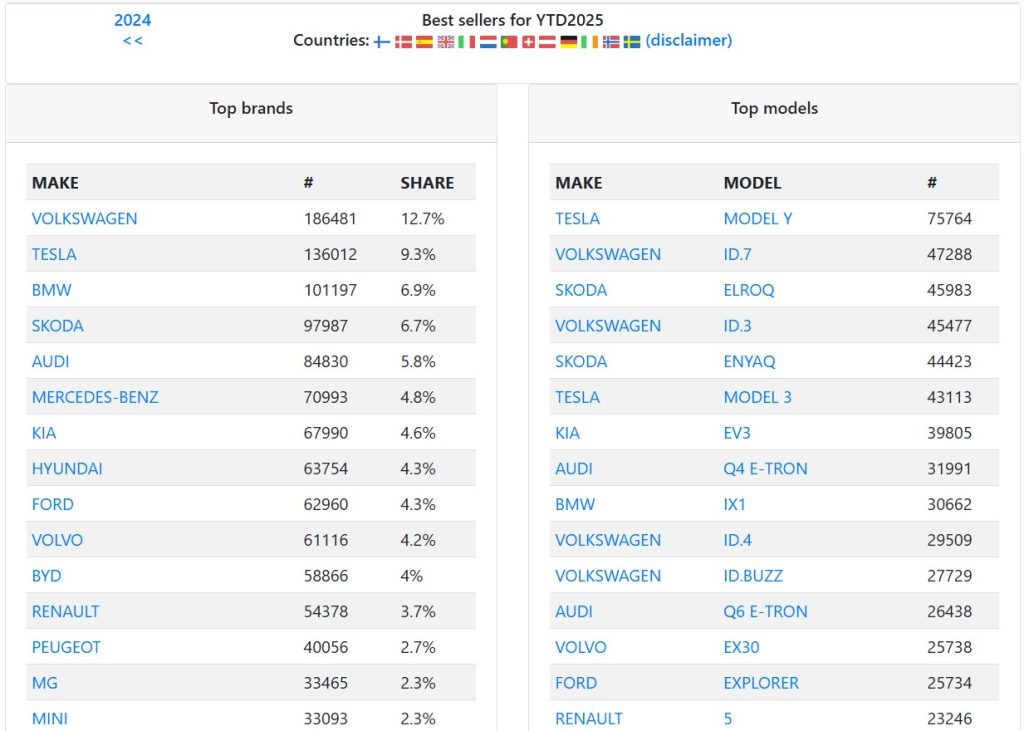Open the disclaimer link

click(x=689, y=41)
